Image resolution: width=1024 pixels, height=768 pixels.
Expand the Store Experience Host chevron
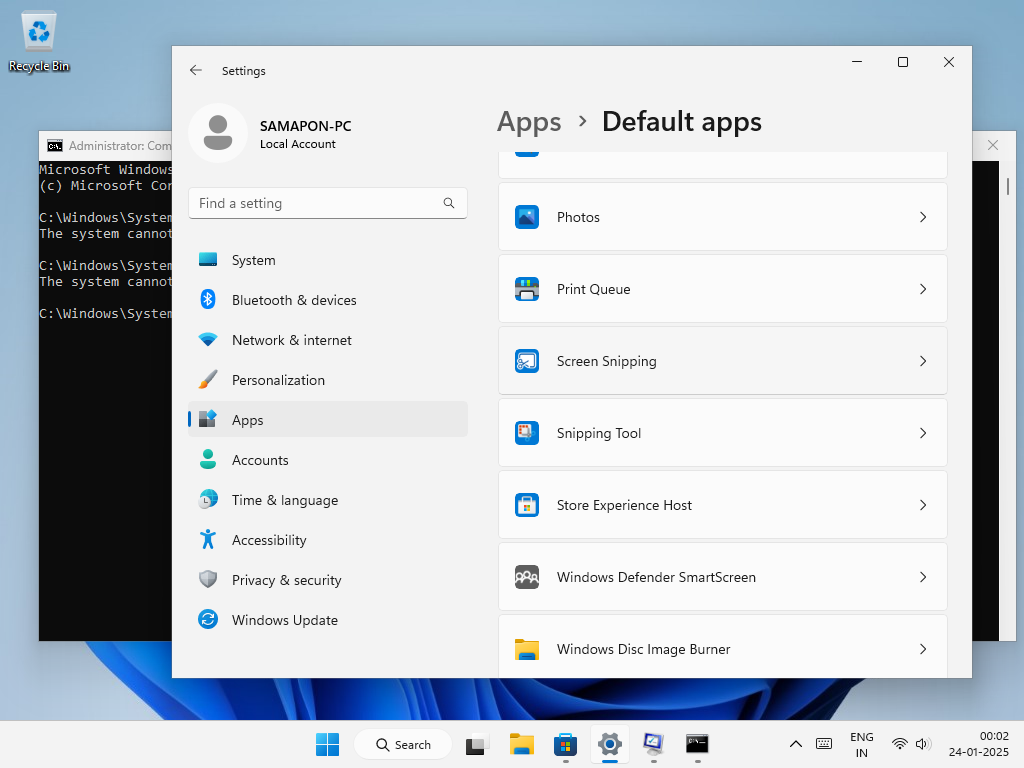pyautogui.click(x=923, y=505)
